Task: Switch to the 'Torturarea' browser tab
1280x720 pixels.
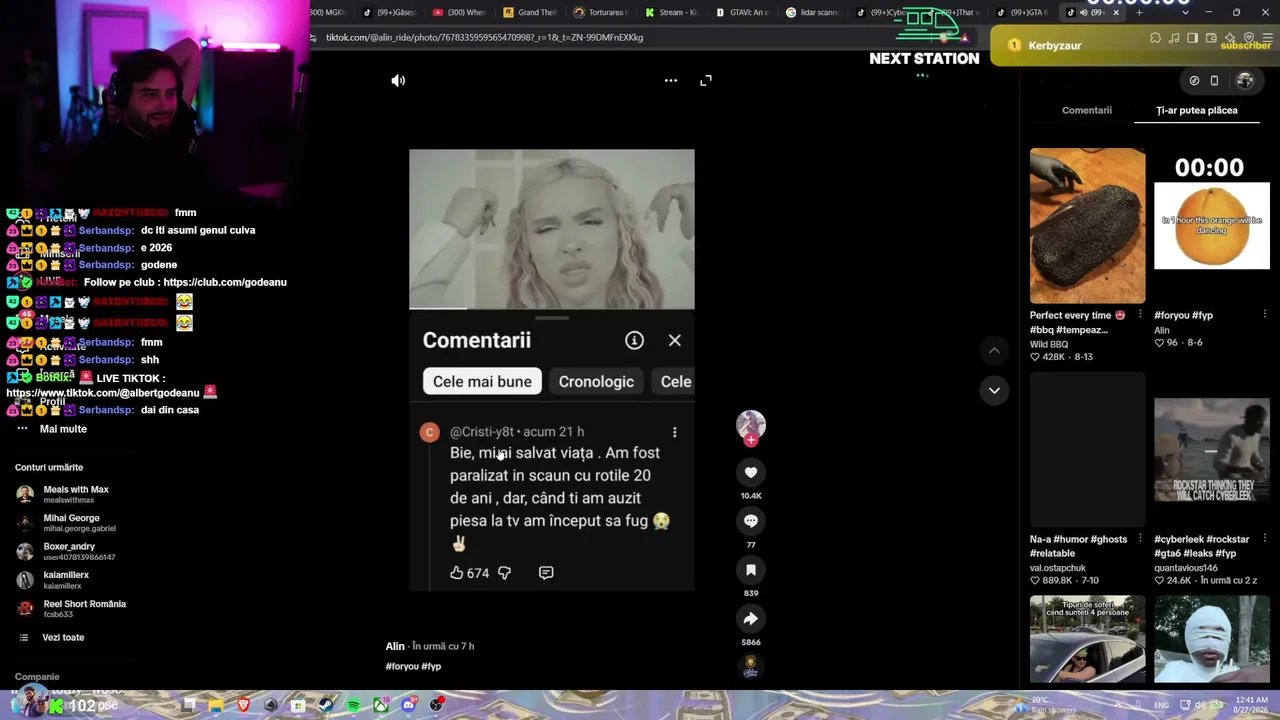Action: [599, 12]
